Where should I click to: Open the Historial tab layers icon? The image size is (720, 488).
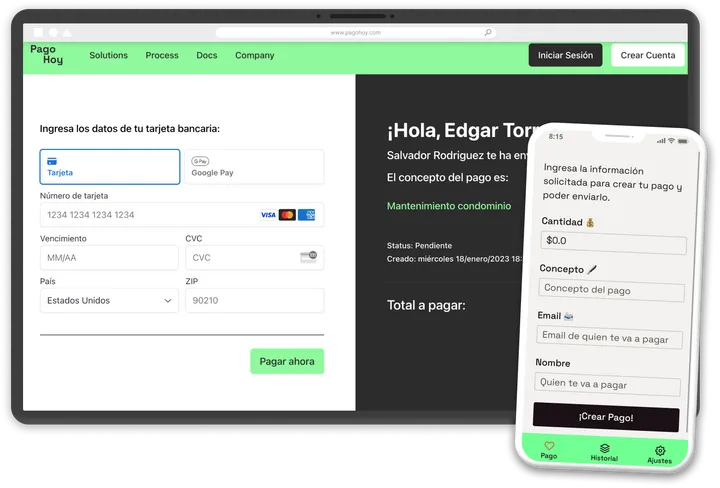point(605,448)
